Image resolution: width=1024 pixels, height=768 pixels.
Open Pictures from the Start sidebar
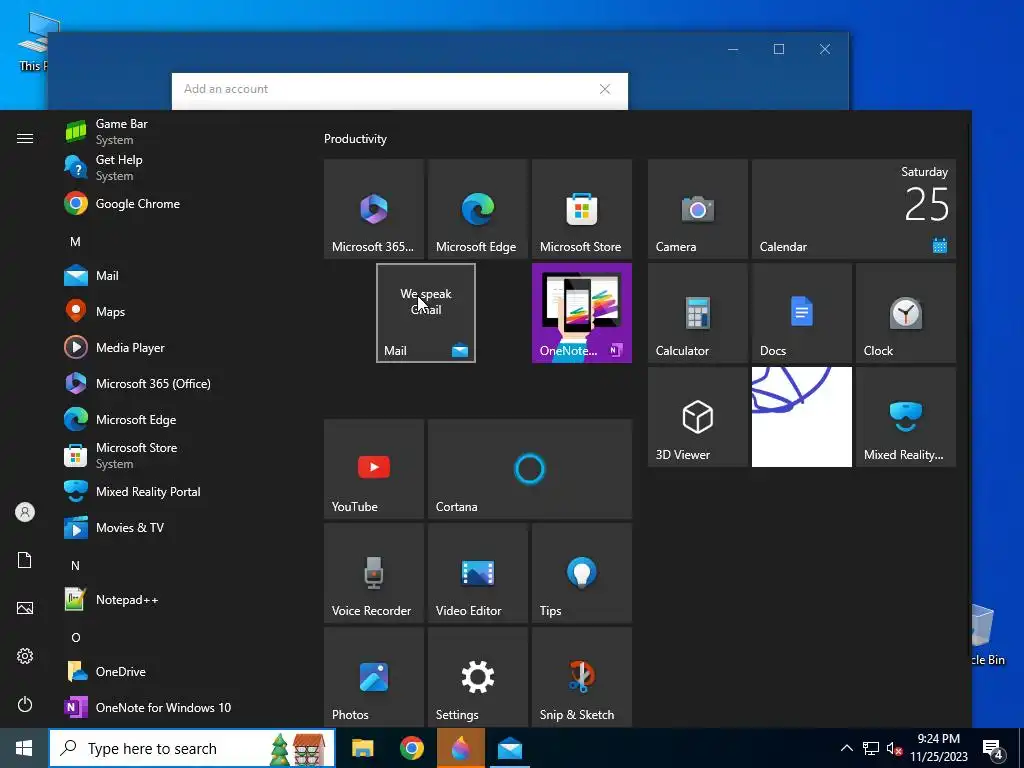point(25,608)
